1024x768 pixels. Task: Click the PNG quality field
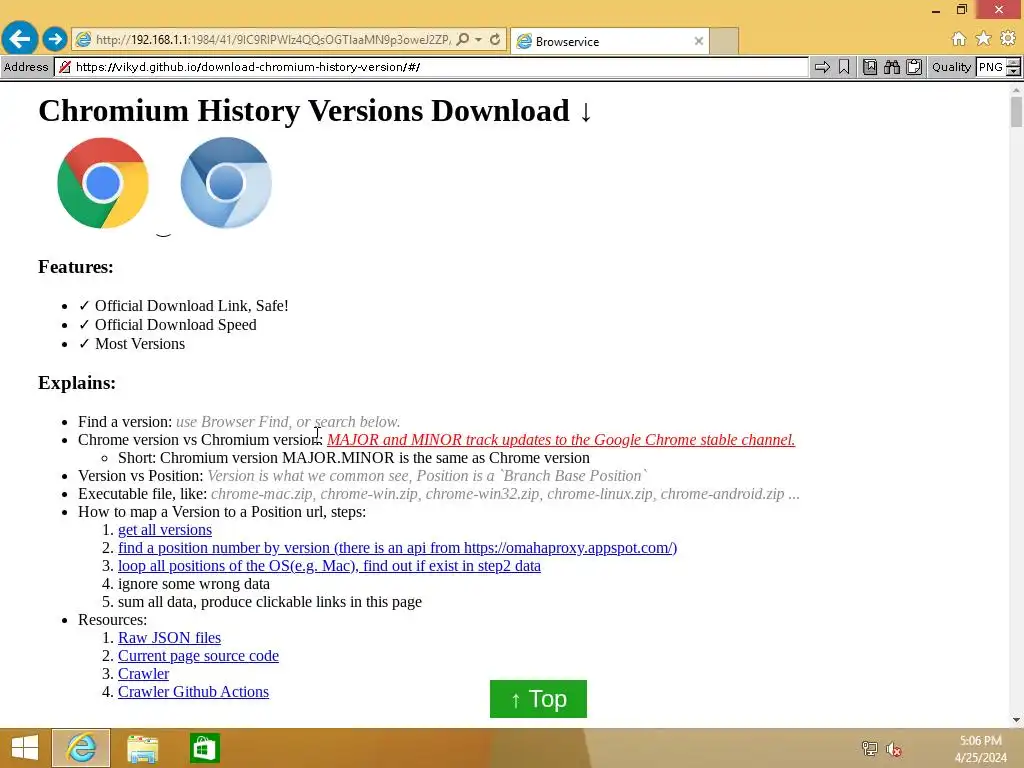(x=991, y=67)
